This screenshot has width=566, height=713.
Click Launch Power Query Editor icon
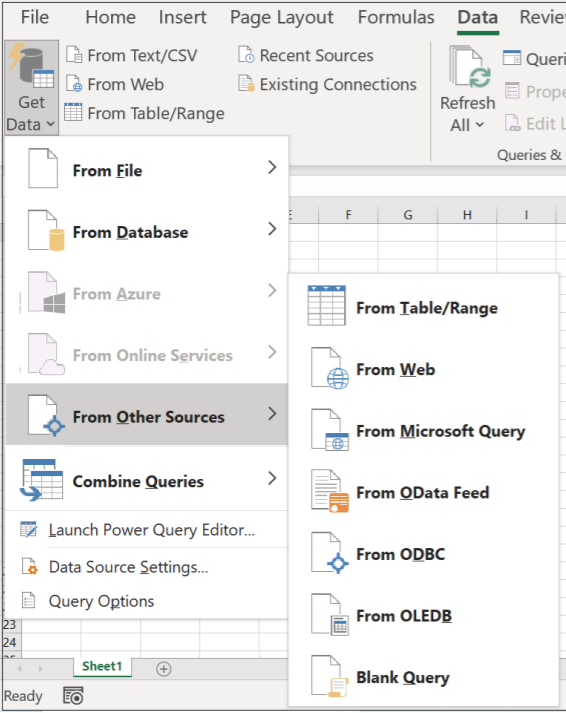(29, 530)
